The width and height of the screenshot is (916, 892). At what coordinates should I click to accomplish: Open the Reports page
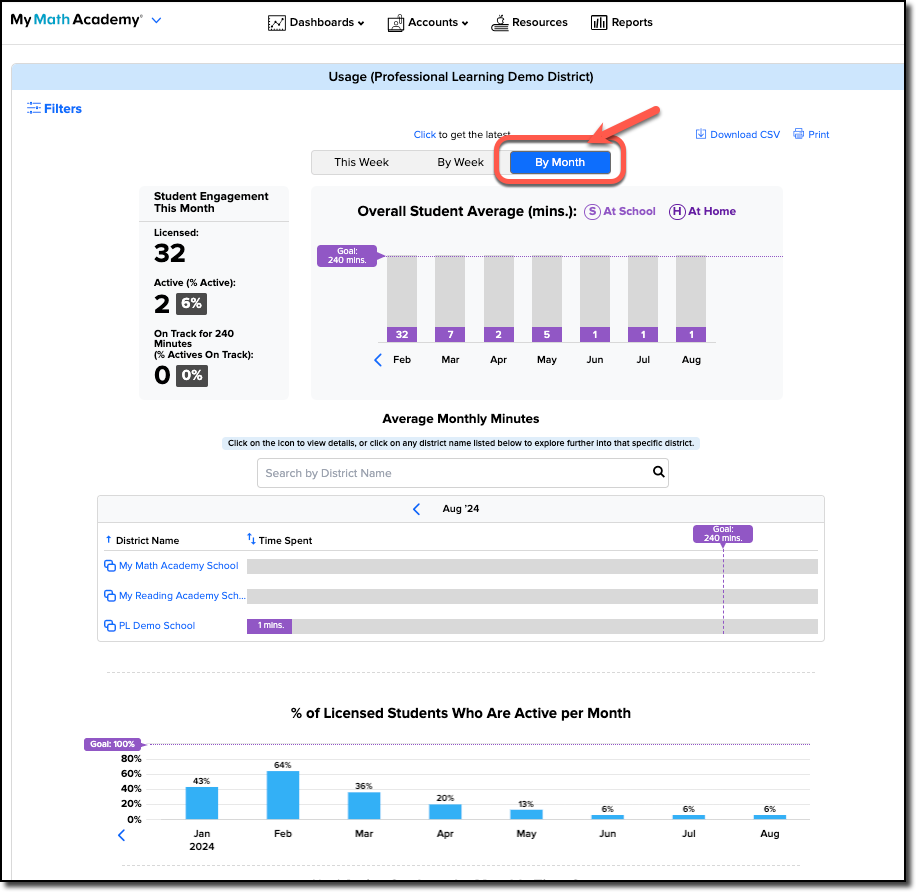[x=622, y=22]
